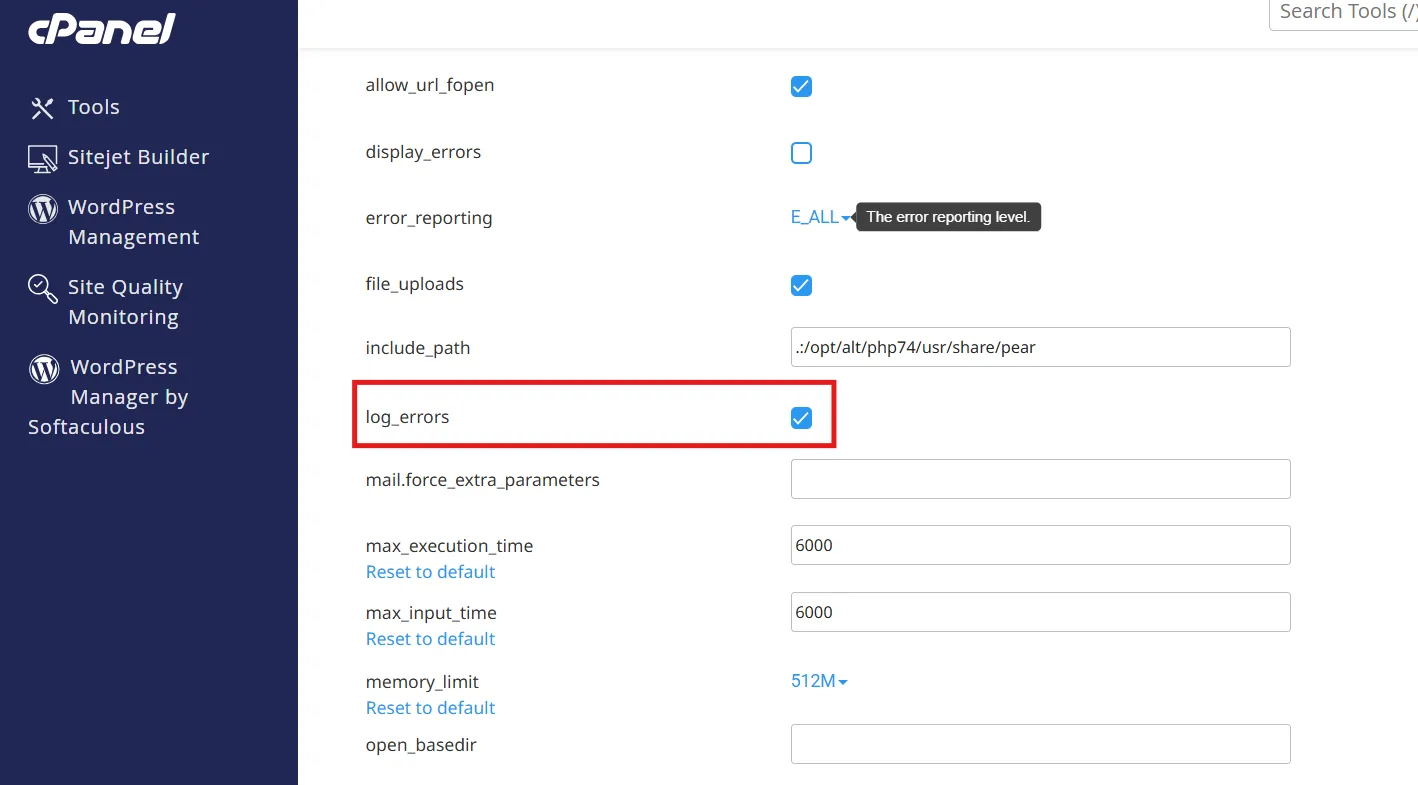Click the Site Quality Monitoring magnifier icon
This screenshot has width=1418, height=785.
point(42,288)
